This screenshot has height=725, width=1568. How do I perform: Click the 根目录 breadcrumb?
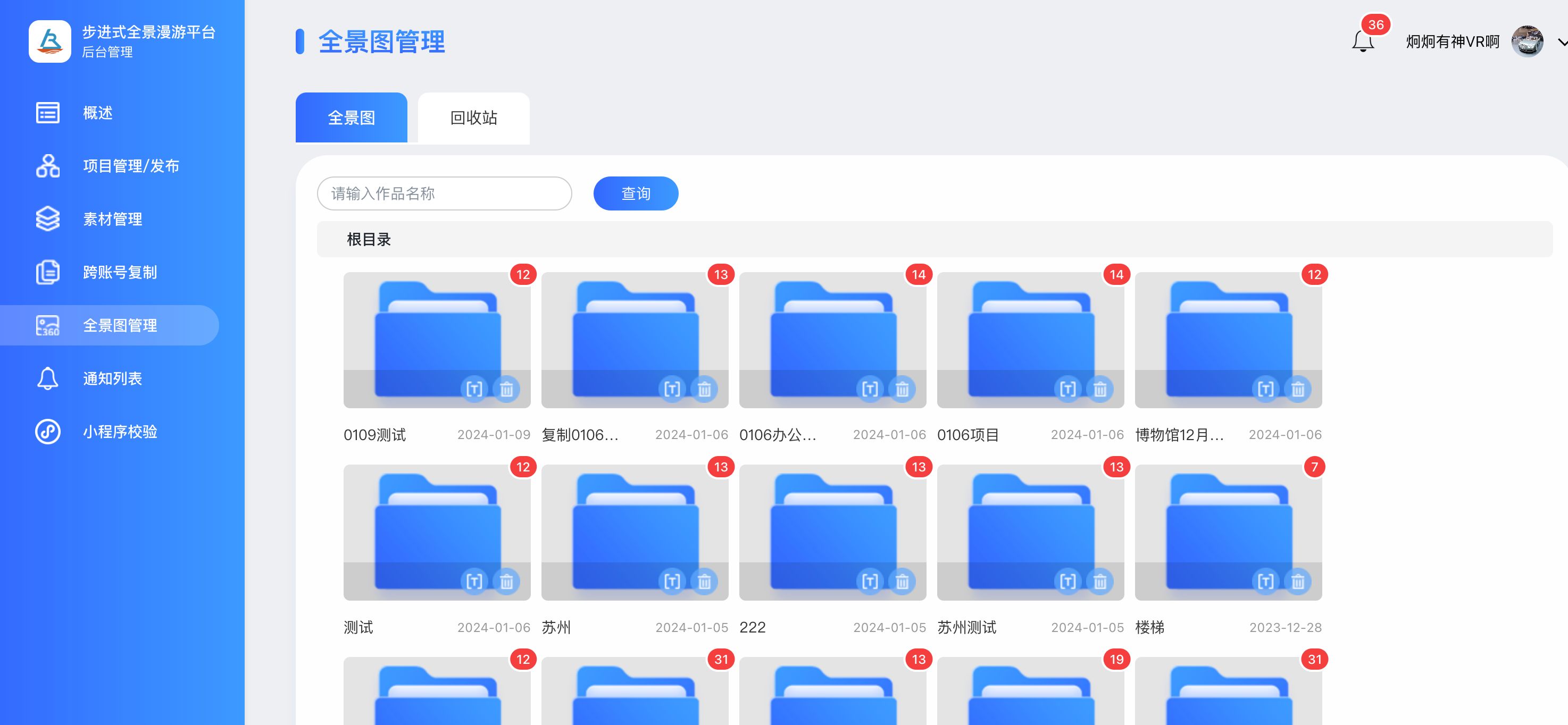pyautogui.click(x=369, y=240)
